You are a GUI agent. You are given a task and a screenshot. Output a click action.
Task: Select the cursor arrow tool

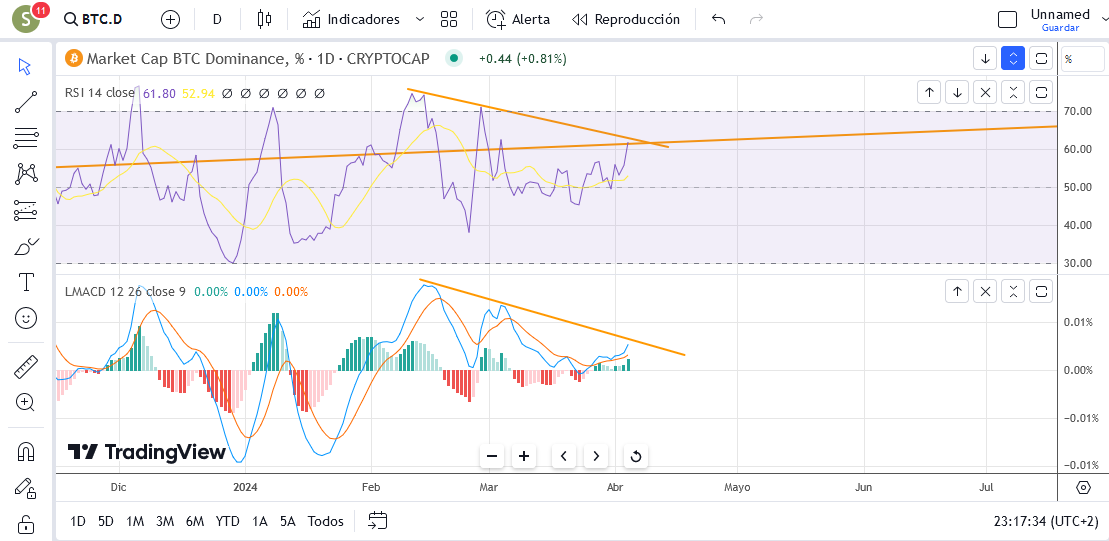25,67
